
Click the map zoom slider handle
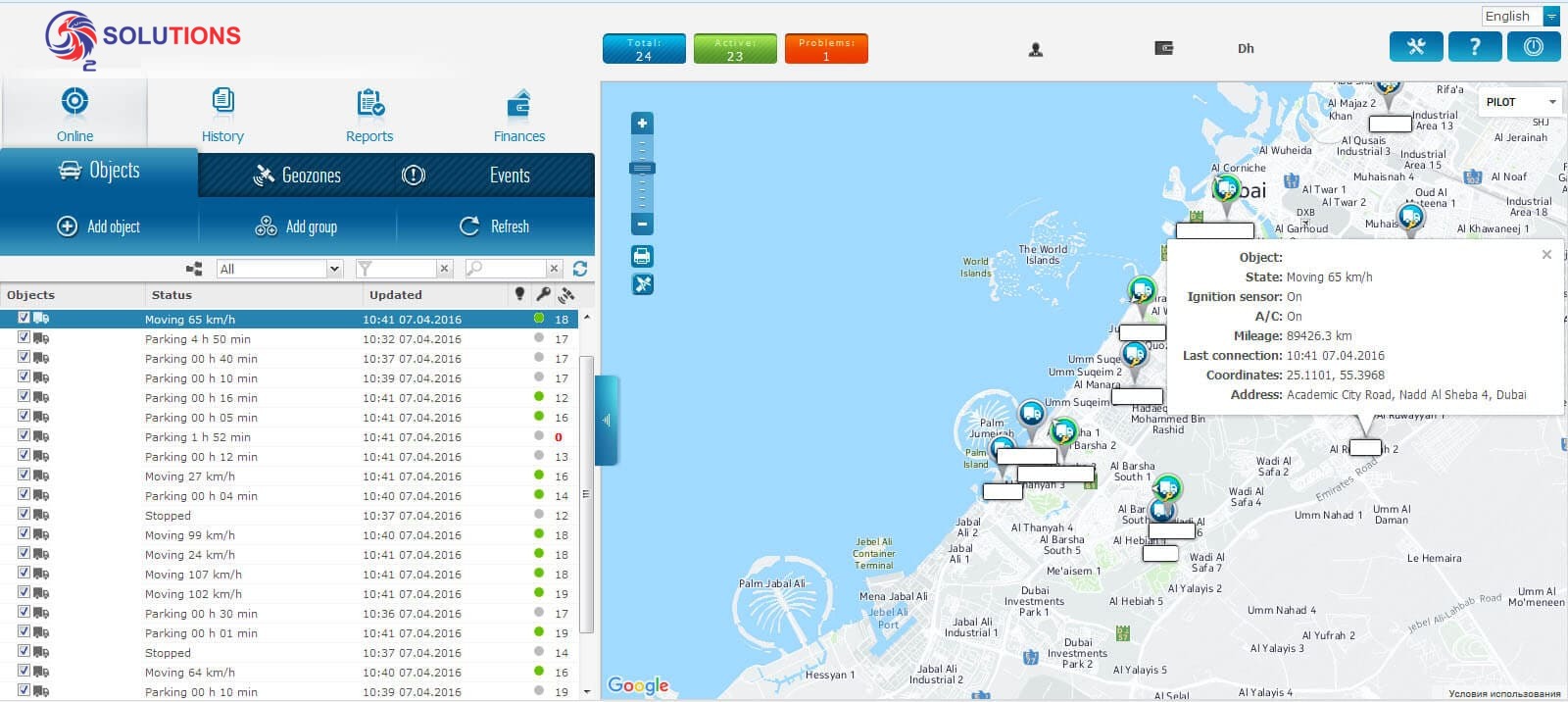(x=642, y=169)
